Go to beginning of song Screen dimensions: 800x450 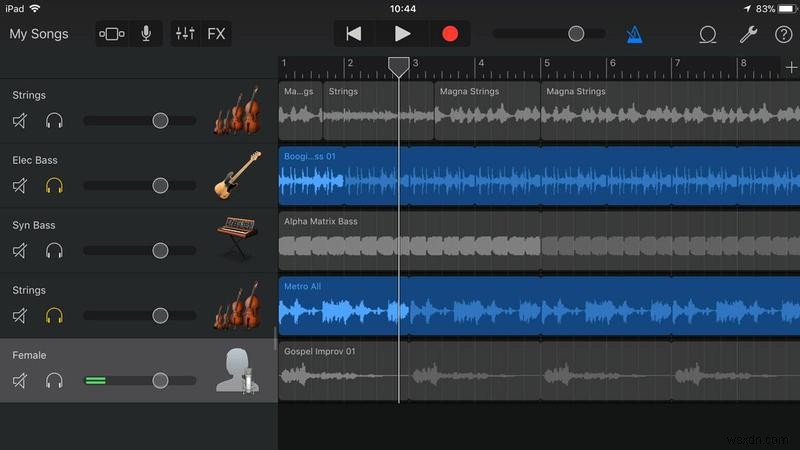[354, 34]
